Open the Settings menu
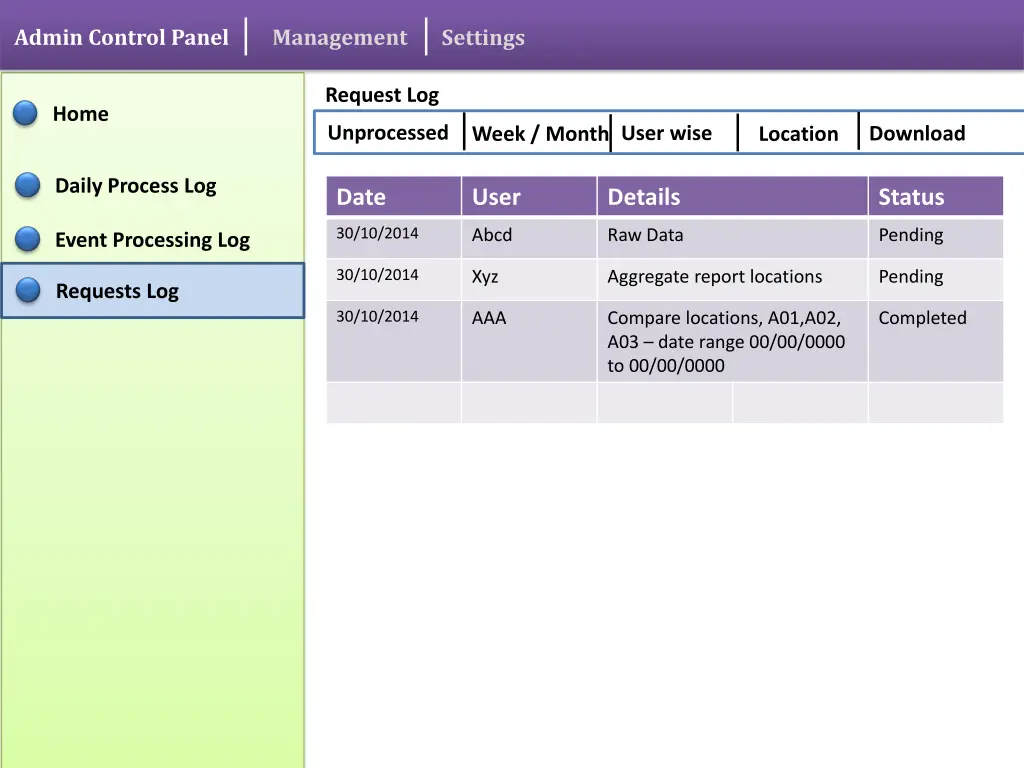Screen dimensions: 1024x768 [483, 38]
